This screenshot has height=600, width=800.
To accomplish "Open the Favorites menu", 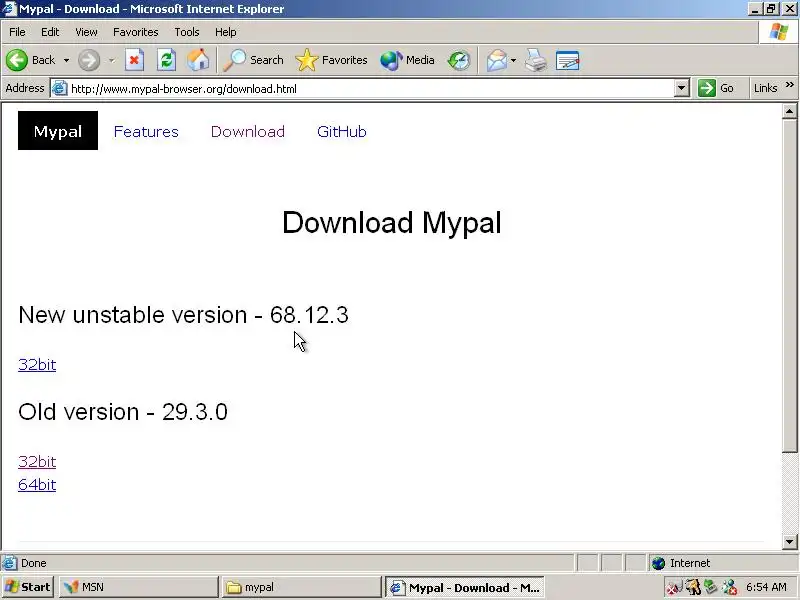I will tap(136, 32).
